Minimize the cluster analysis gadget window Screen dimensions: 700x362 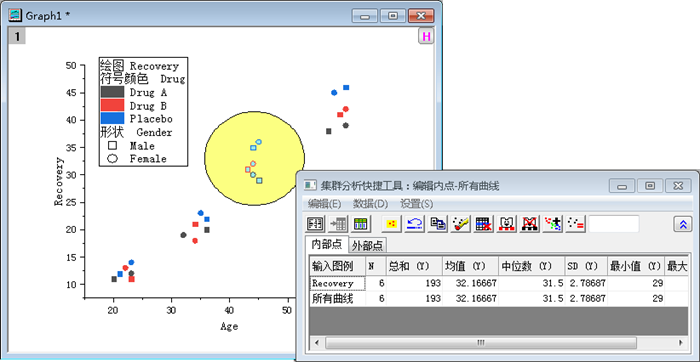coord(622,186)
